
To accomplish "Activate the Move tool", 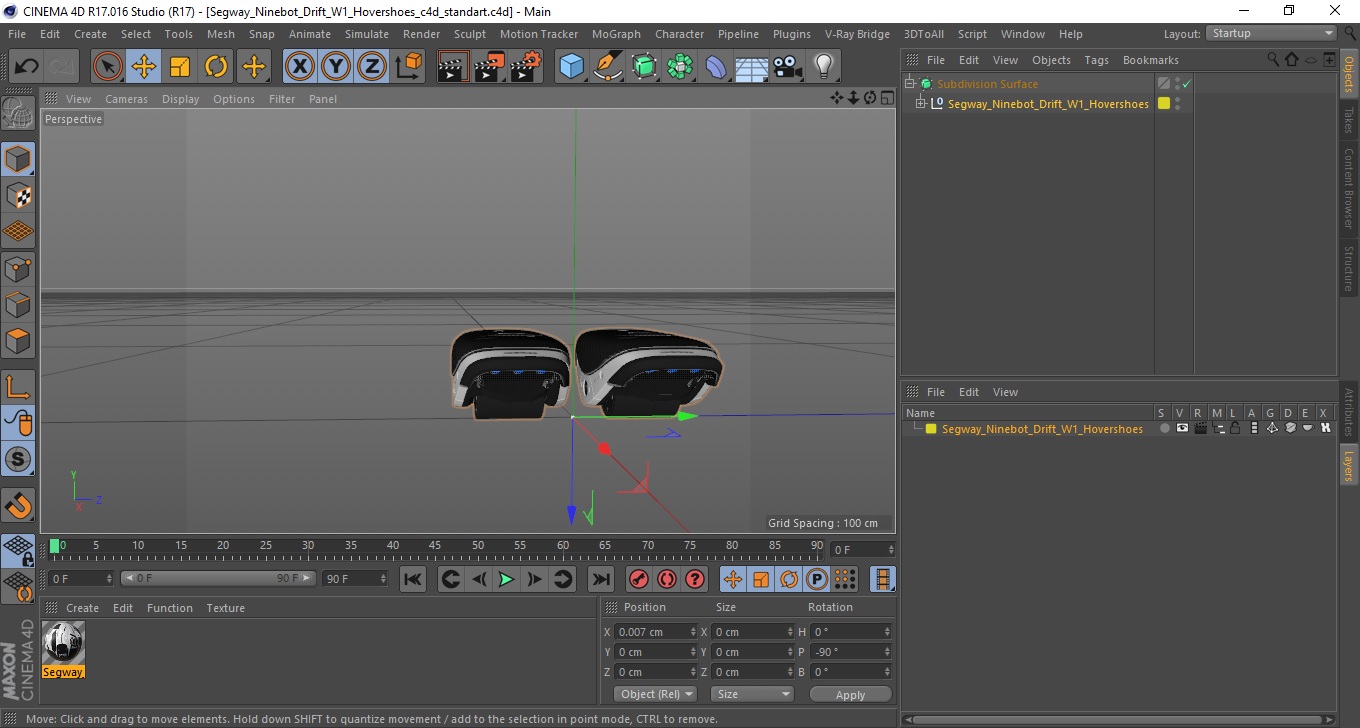I will tap(144, 67).
